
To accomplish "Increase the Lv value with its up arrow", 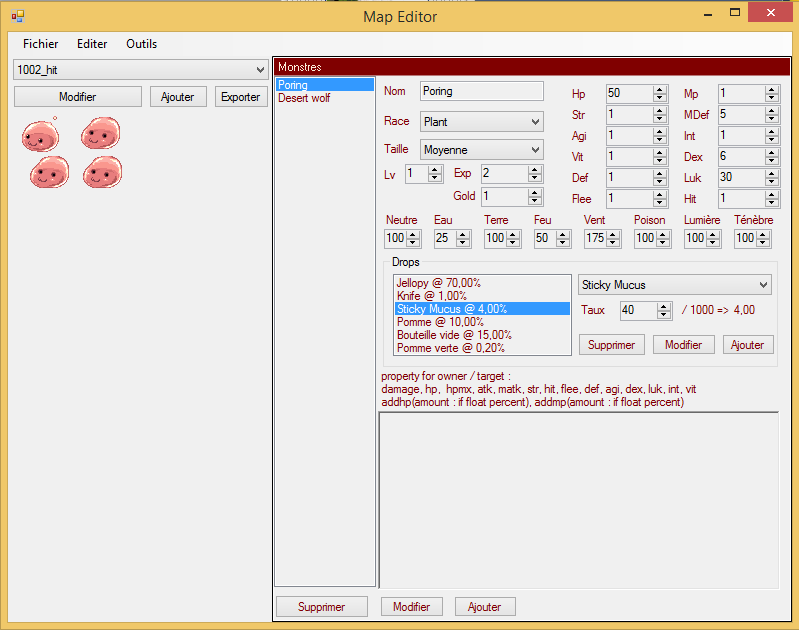I will (x=435, y=170).
